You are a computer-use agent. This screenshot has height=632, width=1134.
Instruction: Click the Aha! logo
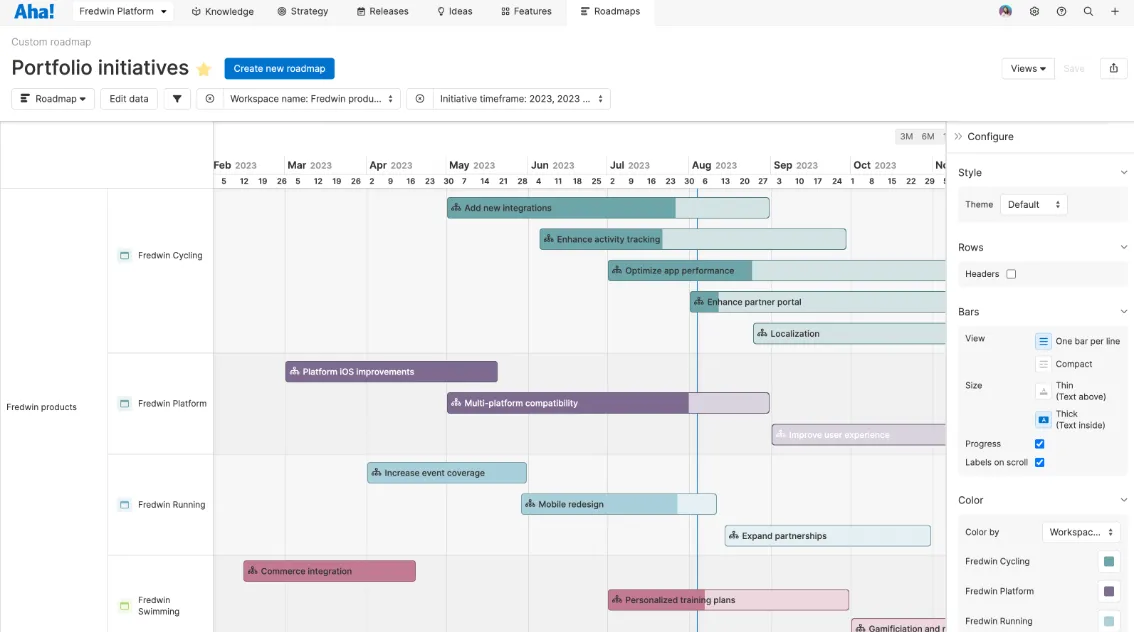34,12
